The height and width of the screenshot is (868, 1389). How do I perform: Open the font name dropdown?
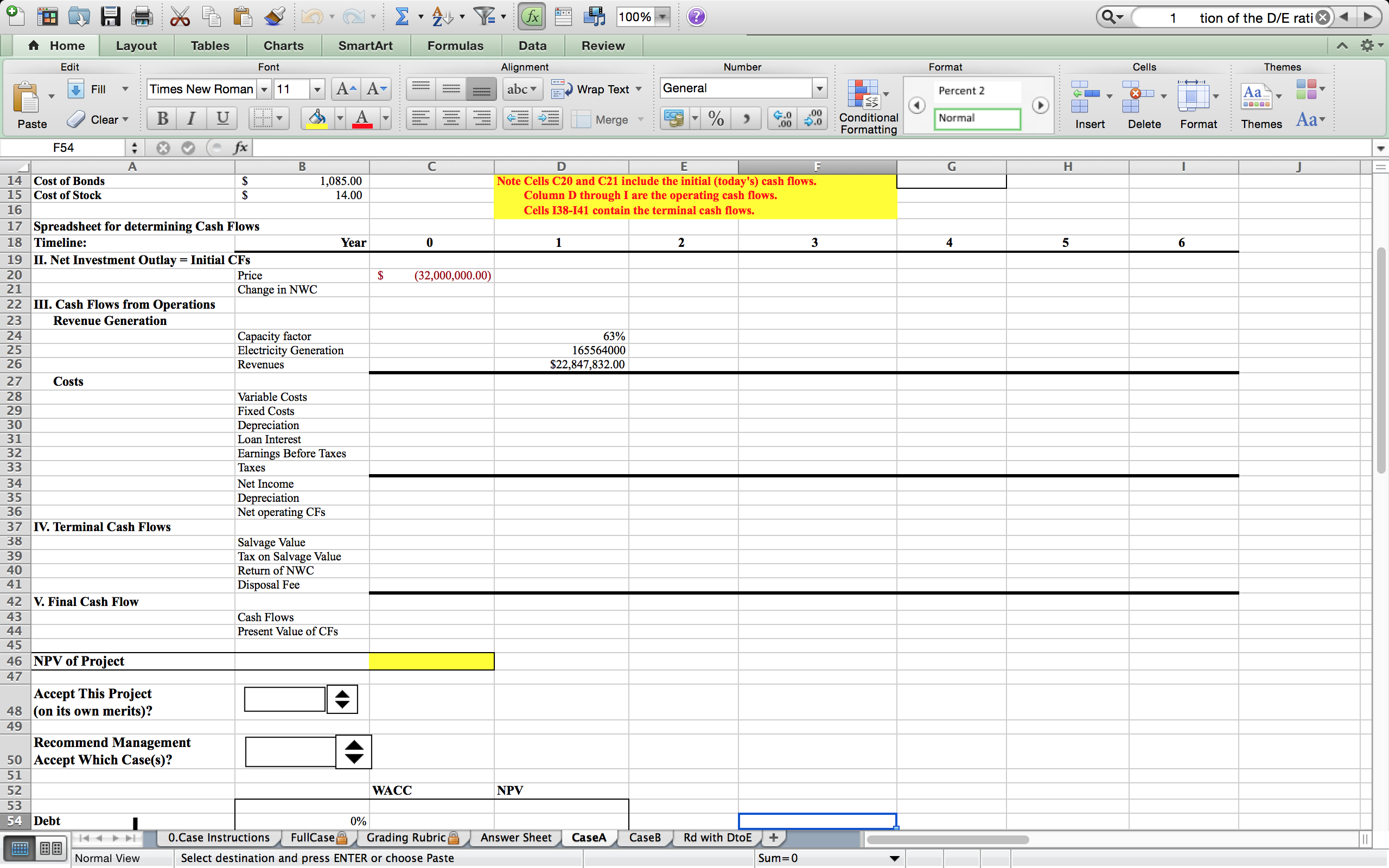(264, 89)
